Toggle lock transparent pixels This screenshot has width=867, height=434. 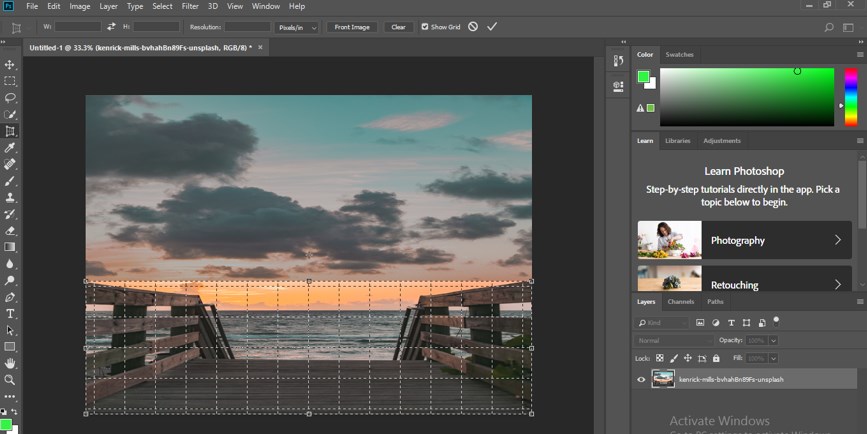pyautogui.click(x=660, y=358)
